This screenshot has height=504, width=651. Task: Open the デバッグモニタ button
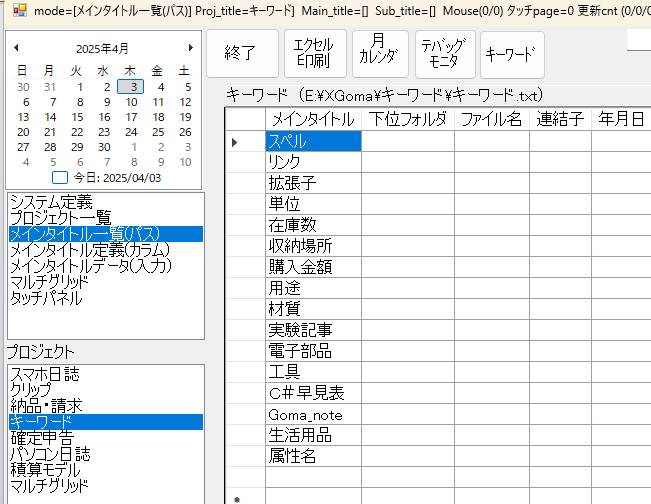(x=445, y=54)
